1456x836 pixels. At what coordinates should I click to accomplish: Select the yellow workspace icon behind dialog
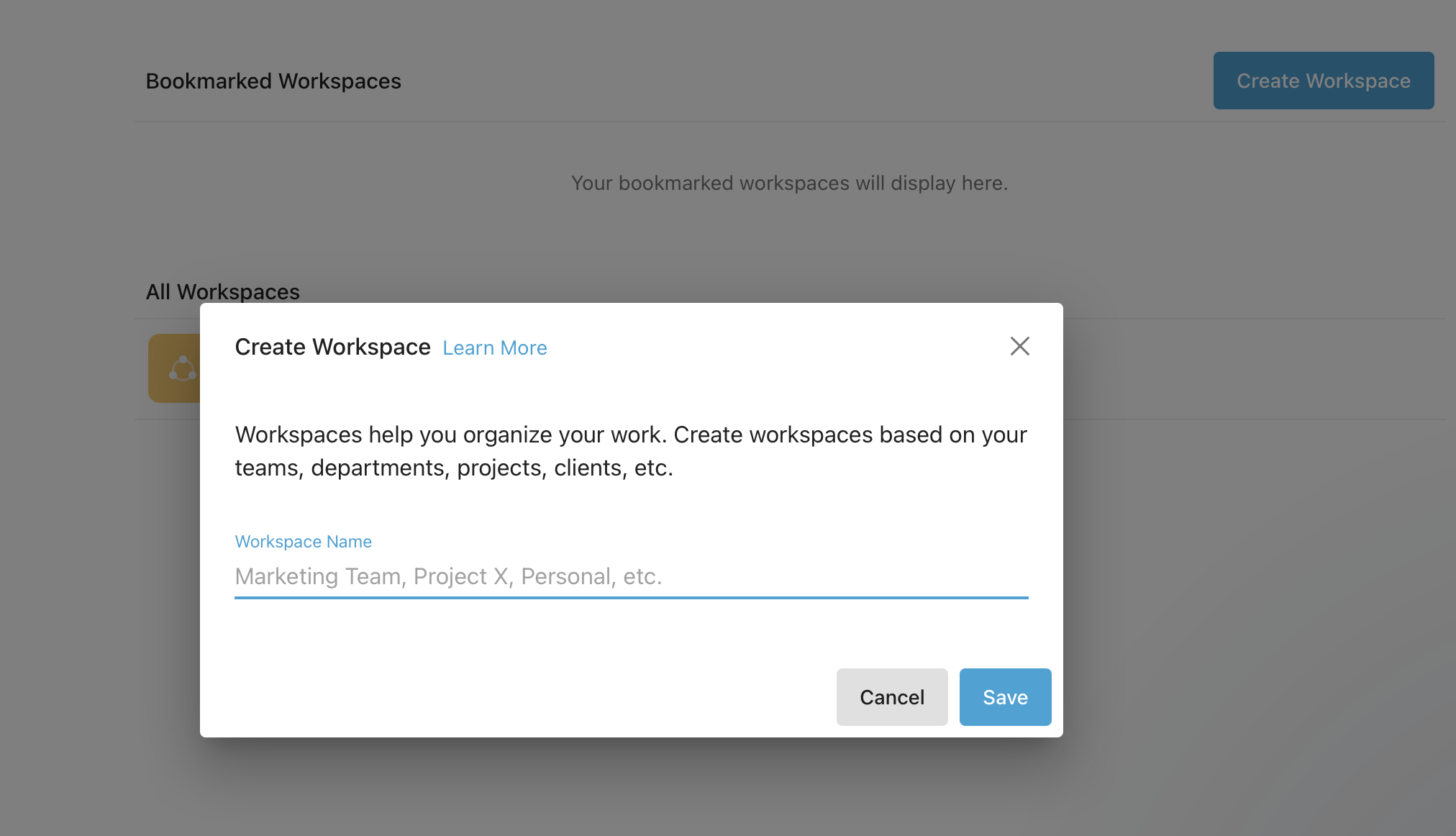174,368
